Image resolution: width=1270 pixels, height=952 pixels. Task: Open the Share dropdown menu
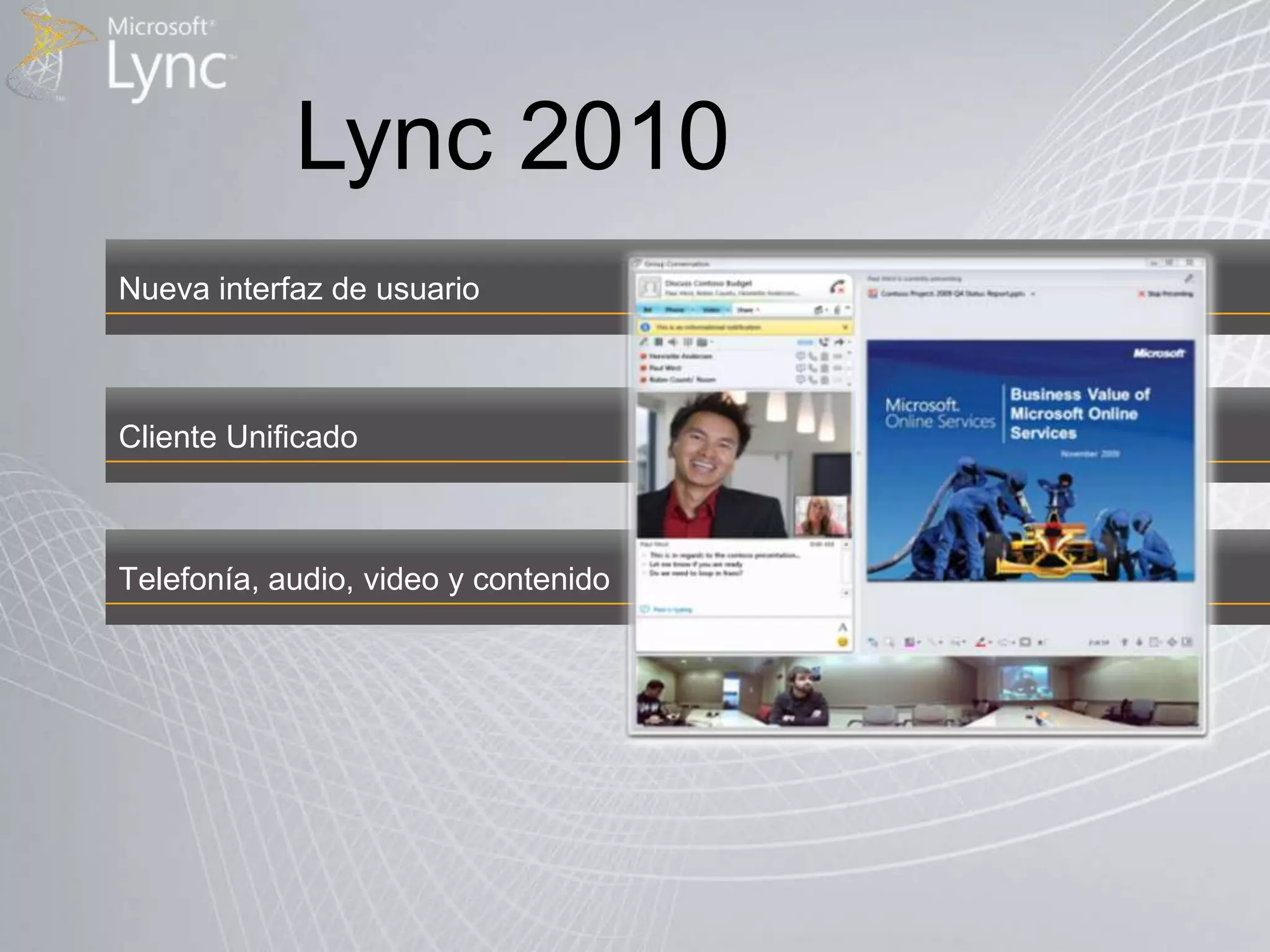[748, 309]
